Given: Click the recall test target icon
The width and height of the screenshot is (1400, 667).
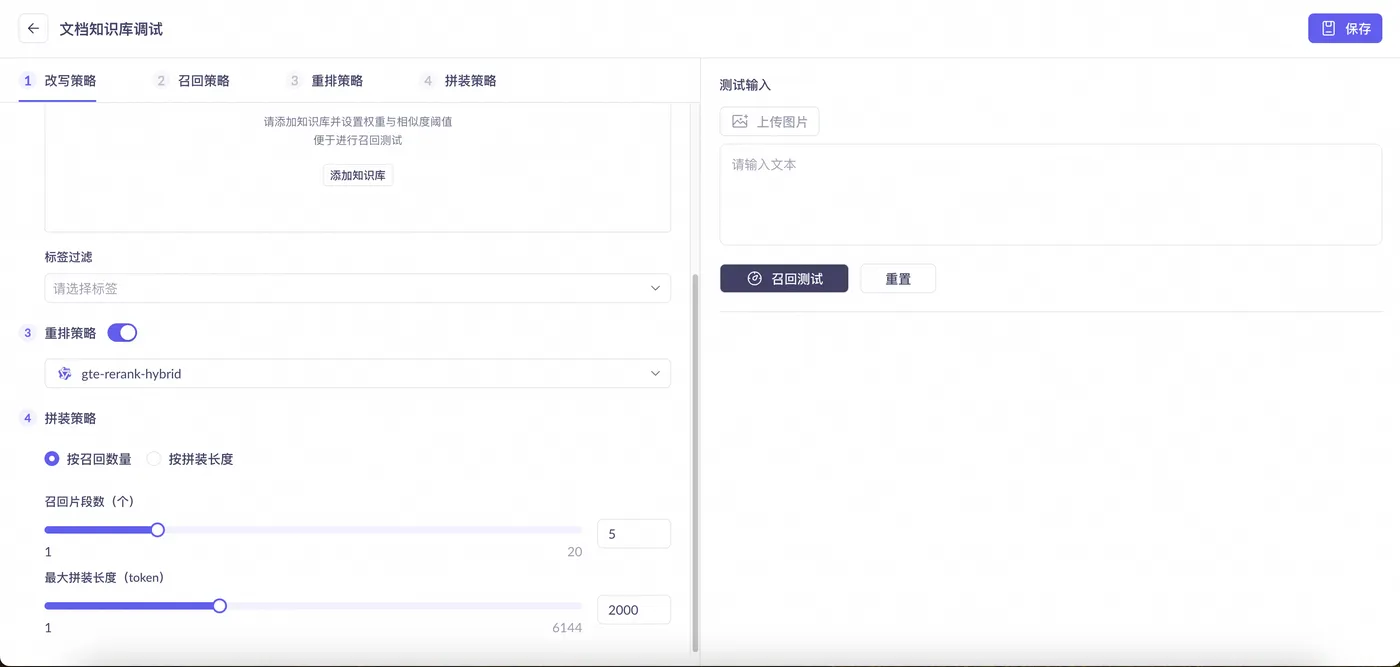Looking at the screenshot, I should 755,279.
